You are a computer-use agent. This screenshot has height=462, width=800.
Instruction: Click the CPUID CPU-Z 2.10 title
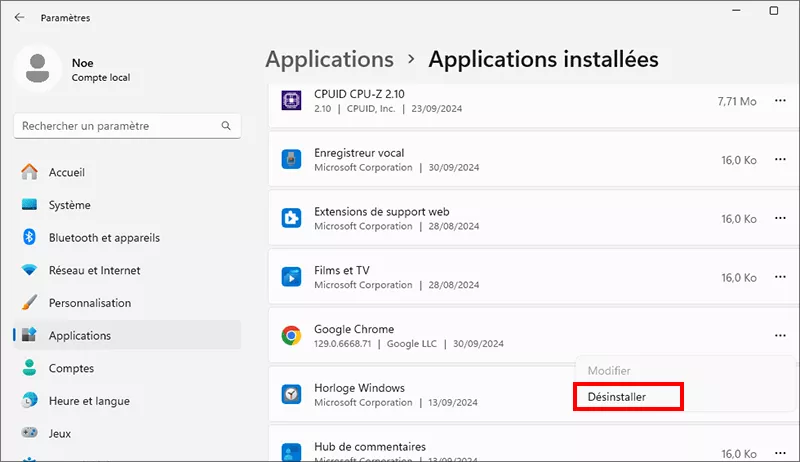[359, 94]
